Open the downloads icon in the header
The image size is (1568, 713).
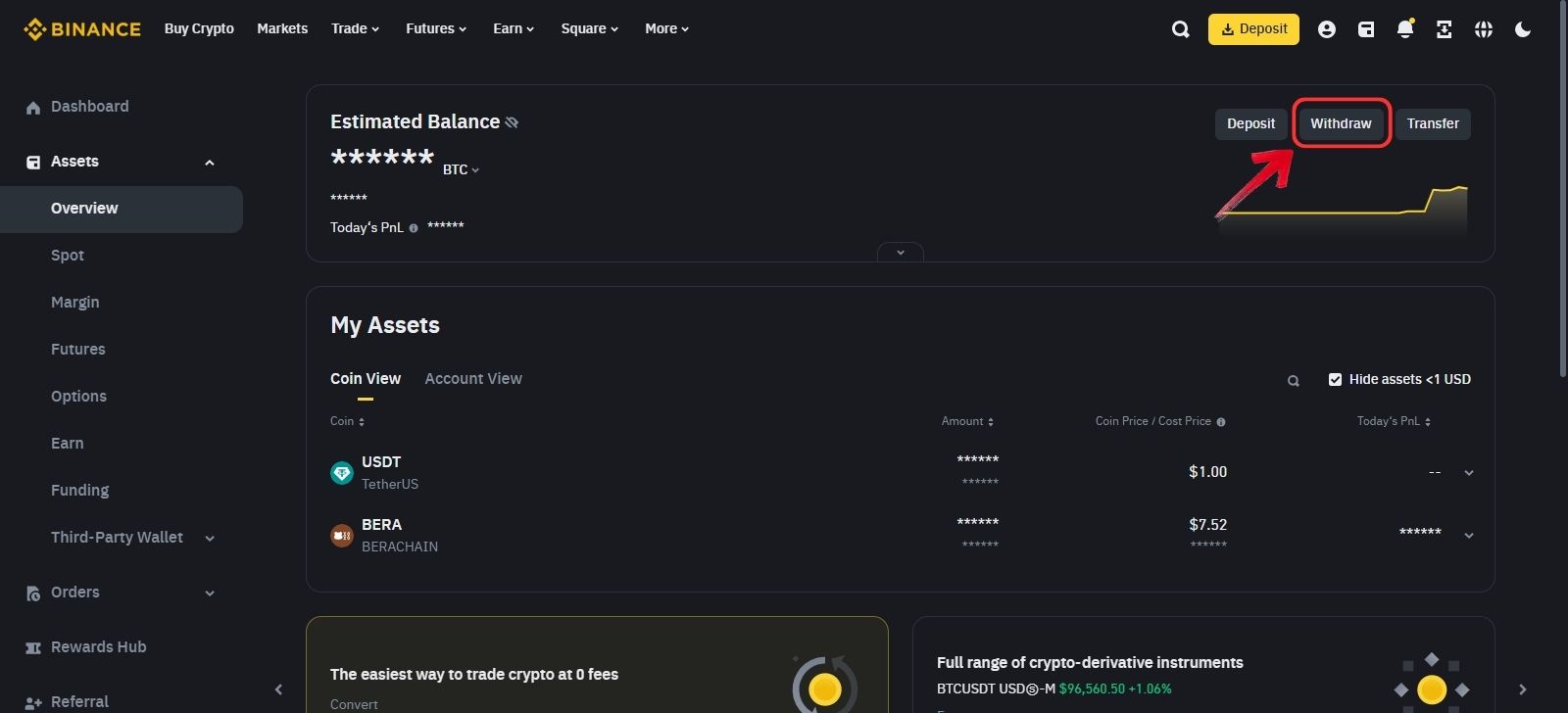pyautogui.click(x=1445, y=29)
